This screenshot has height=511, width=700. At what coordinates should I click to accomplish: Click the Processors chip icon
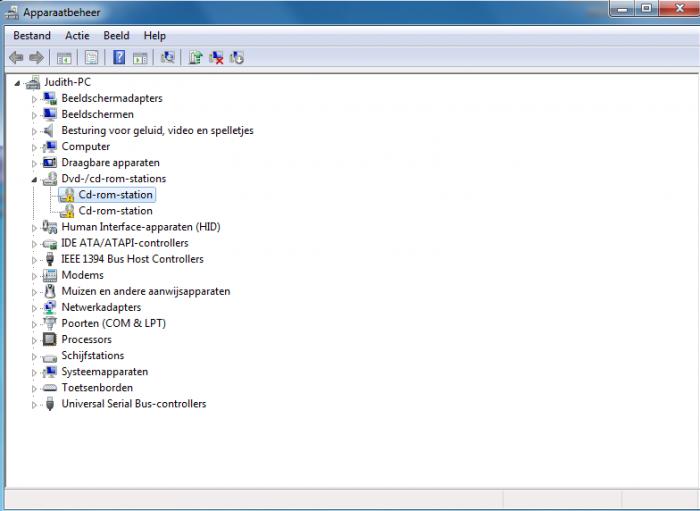[x=50, y=339]
